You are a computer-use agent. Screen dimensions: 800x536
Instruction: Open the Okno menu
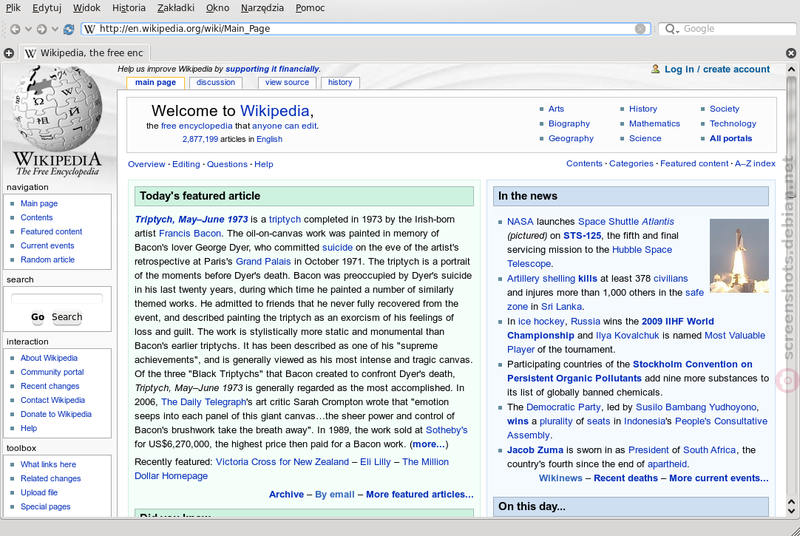[x=217, y=8]
